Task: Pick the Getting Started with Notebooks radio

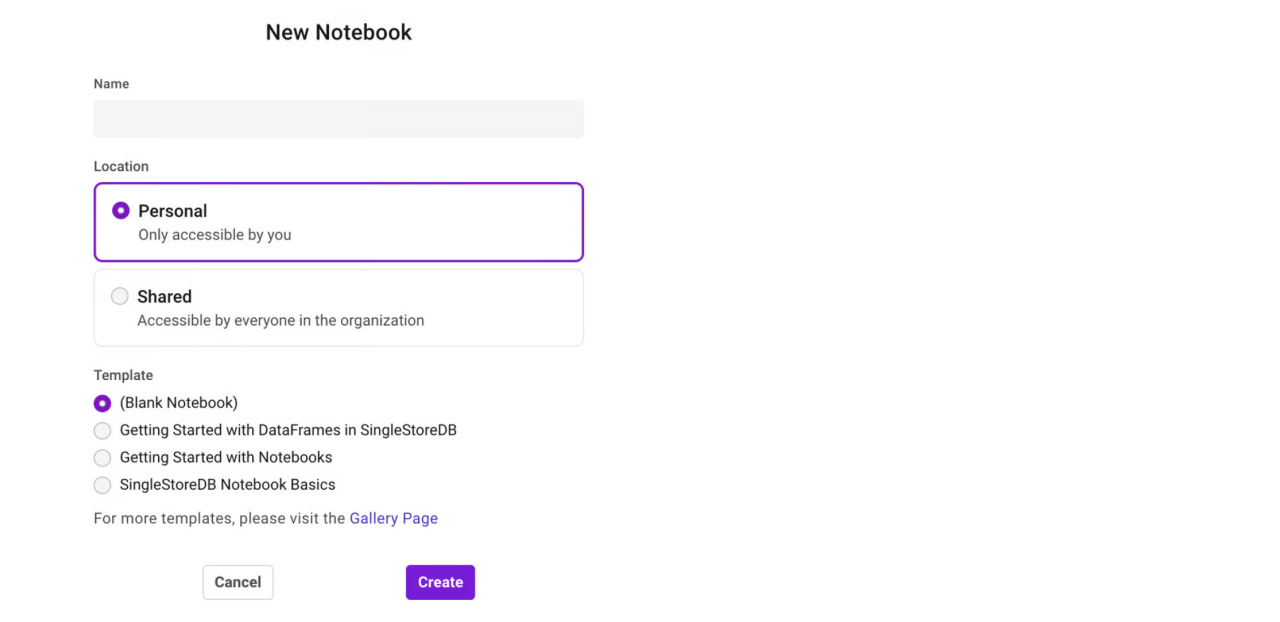Action: pos(102,458)
